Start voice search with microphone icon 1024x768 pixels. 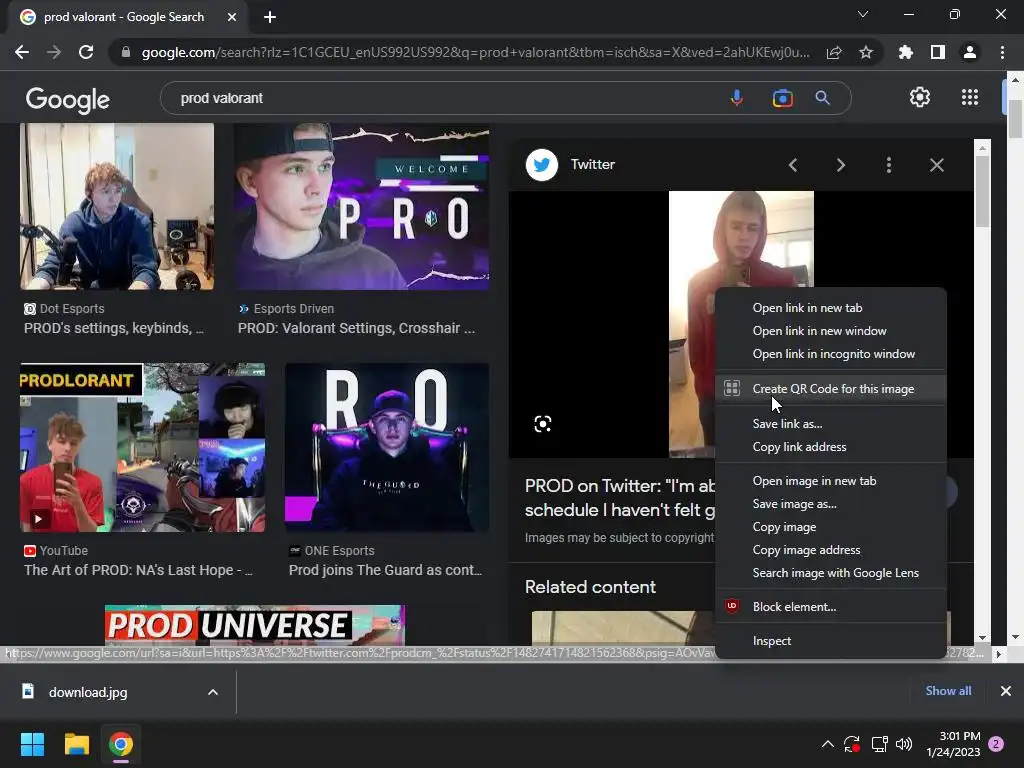coord(737,98)
